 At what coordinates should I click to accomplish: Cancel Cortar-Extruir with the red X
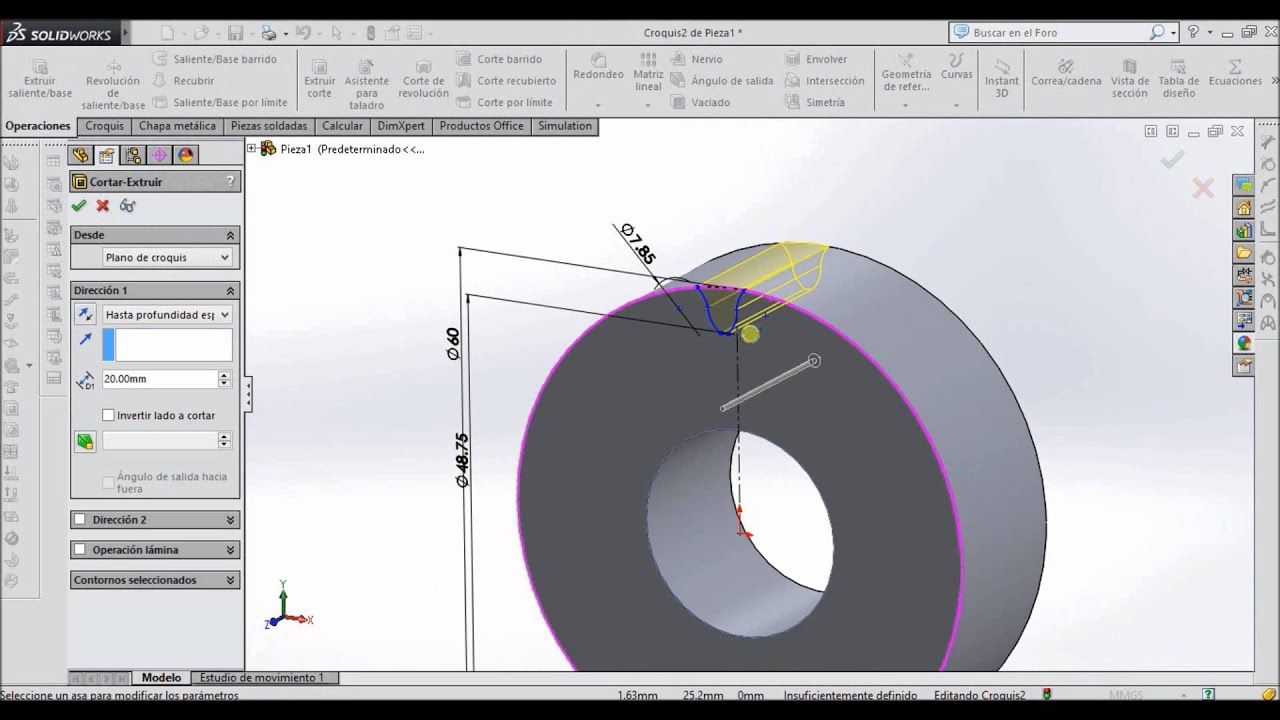coord(103,205)
